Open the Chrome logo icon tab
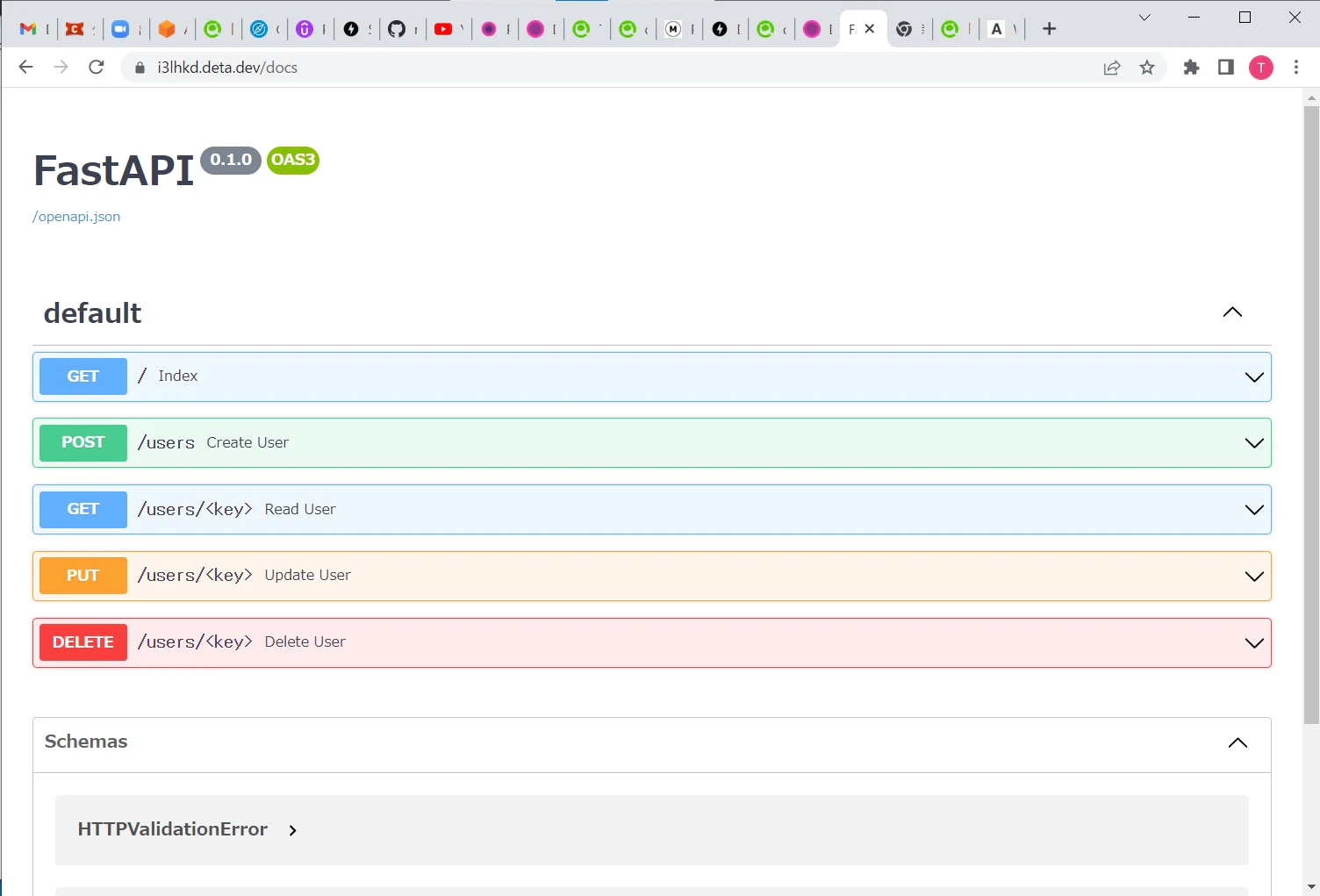The height and width of the screenshot is (896, 1320). tap(904, 29)
